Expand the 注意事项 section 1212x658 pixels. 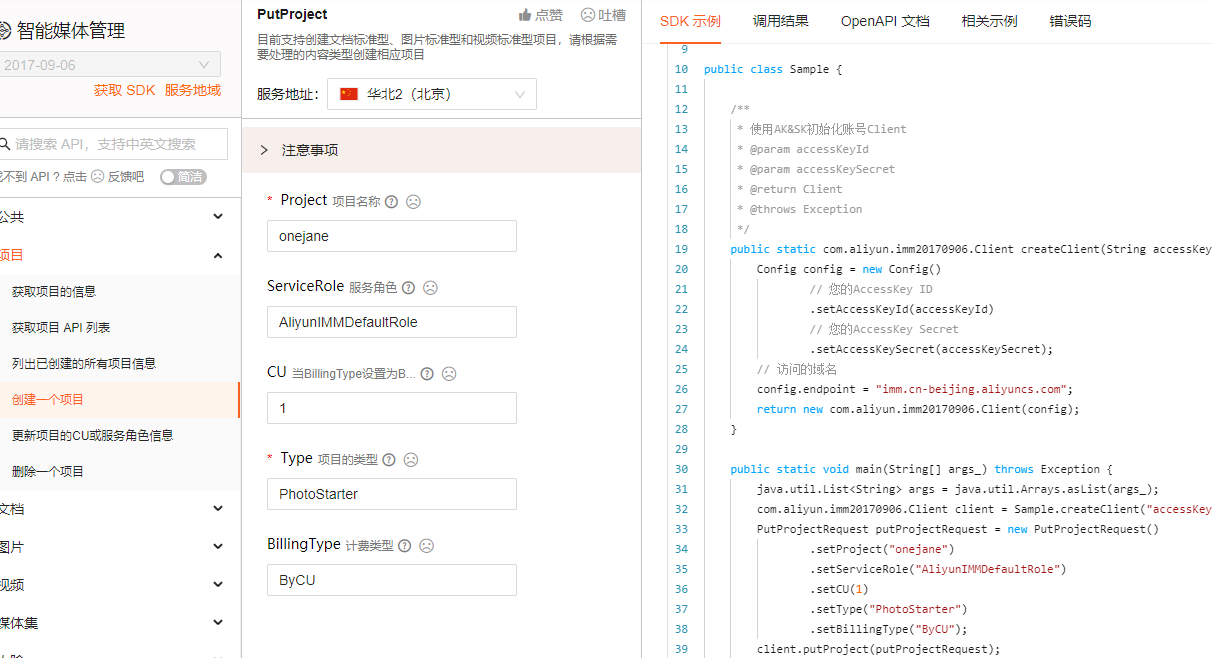(441, 150)
